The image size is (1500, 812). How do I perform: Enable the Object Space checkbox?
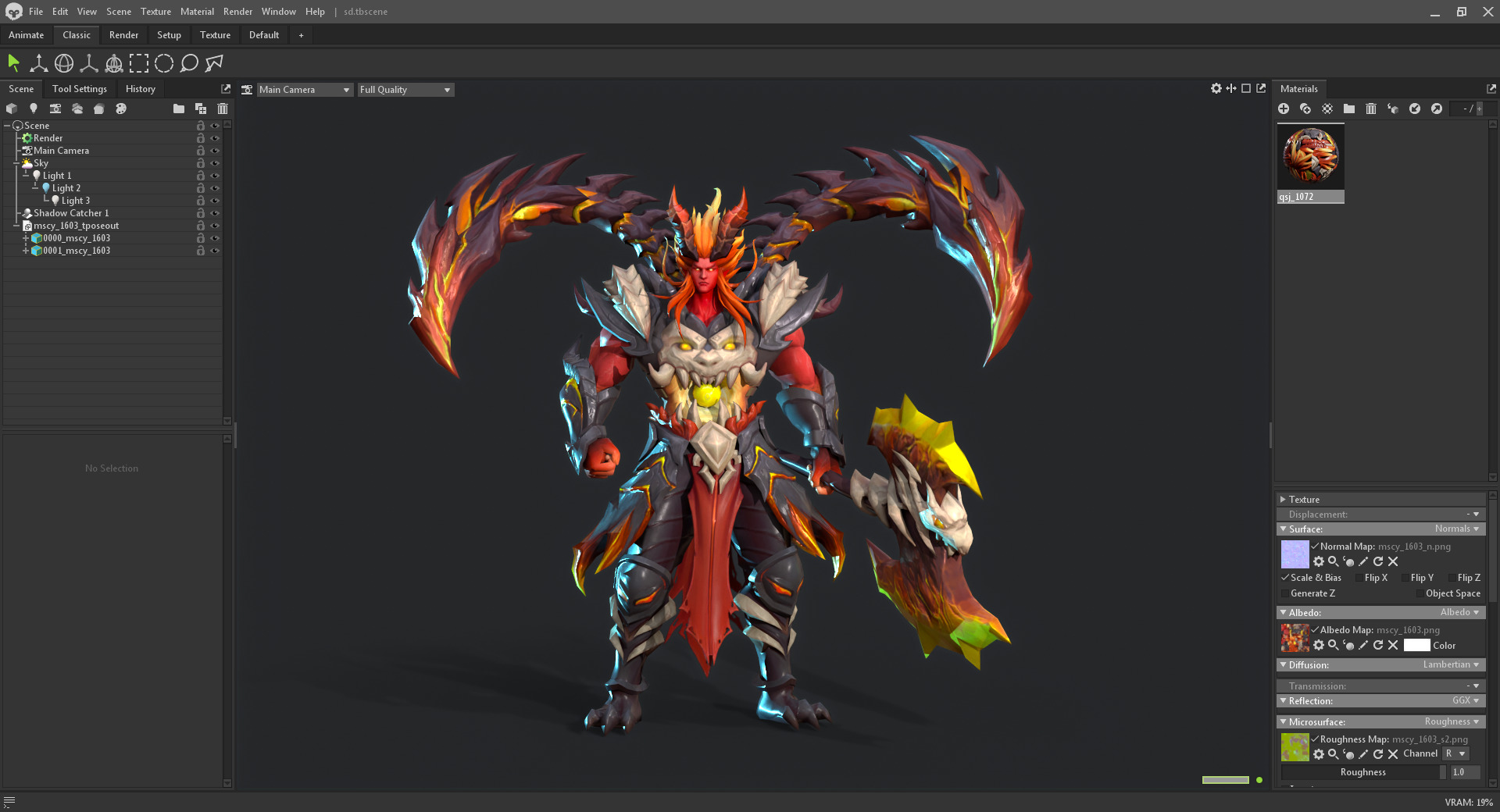[1420, 593]
